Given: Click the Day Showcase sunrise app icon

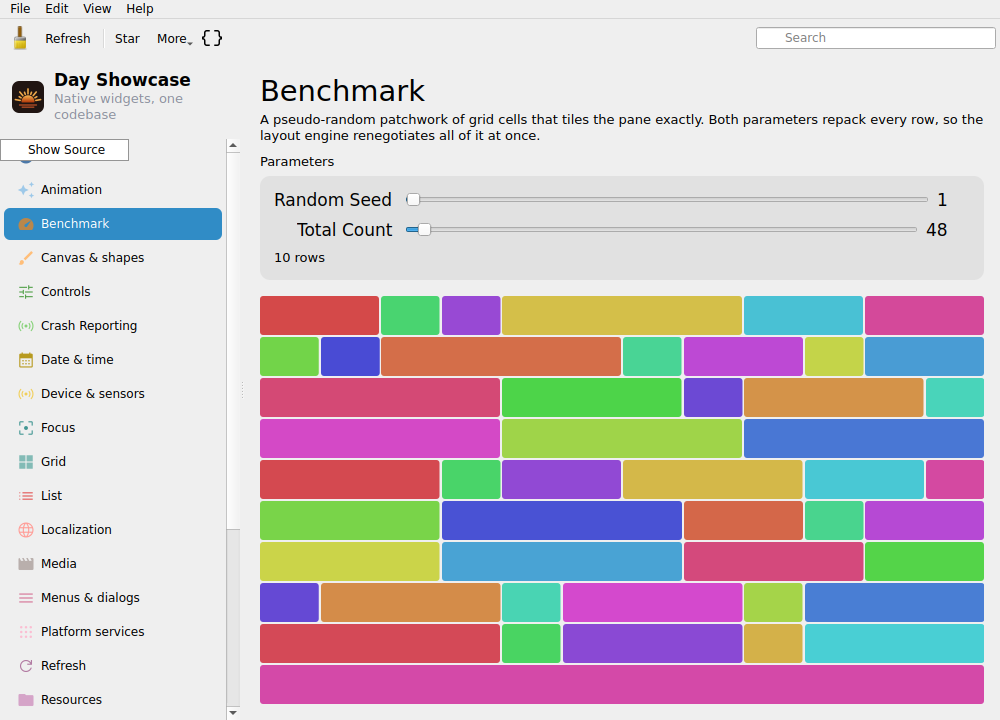Looking at the screenshot, I should point(28,97).
